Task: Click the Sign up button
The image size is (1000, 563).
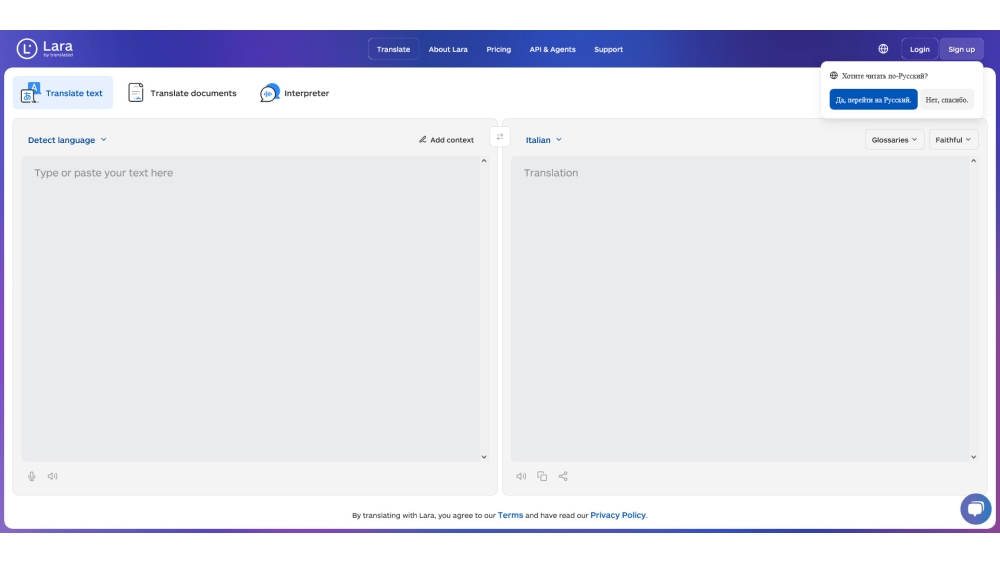Action: tap(961, 49)
